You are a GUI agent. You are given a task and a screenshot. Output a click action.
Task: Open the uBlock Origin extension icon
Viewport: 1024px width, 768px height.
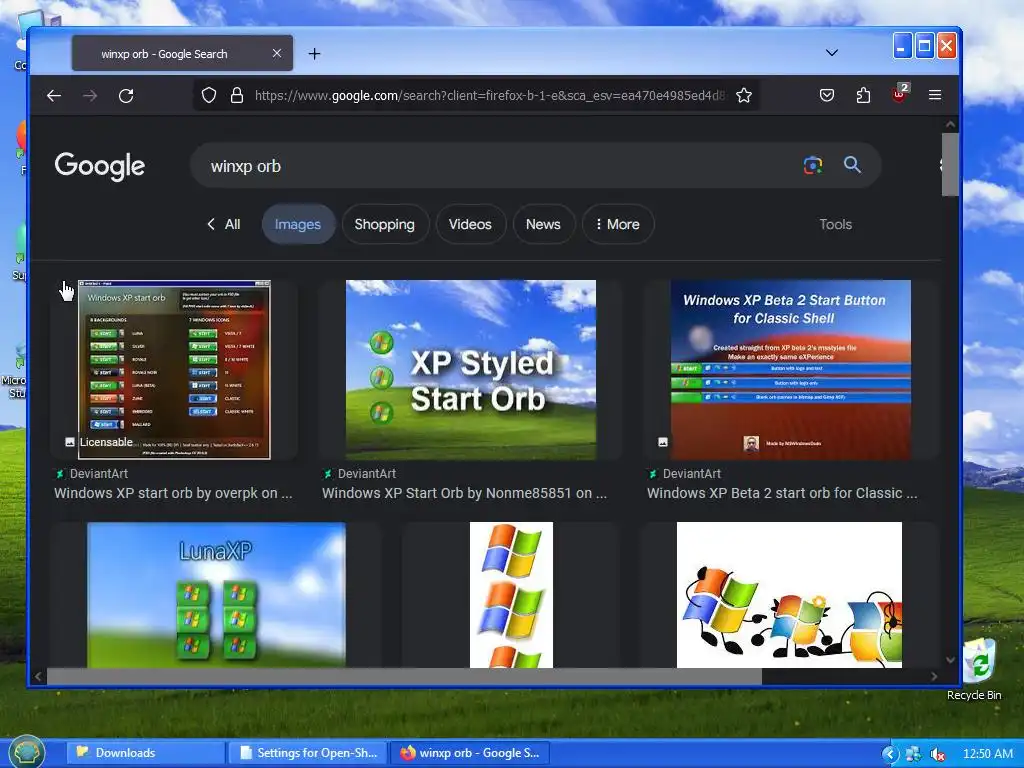tap(900, 94)
